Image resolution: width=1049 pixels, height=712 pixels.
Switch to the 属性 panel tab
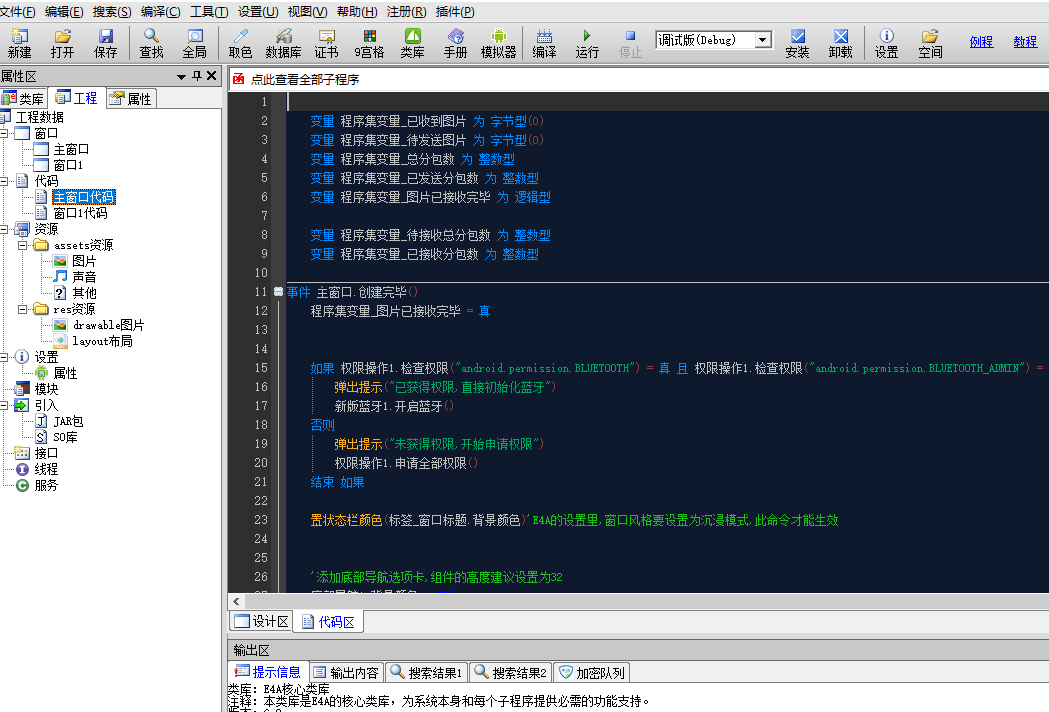(x=131, y=98)
